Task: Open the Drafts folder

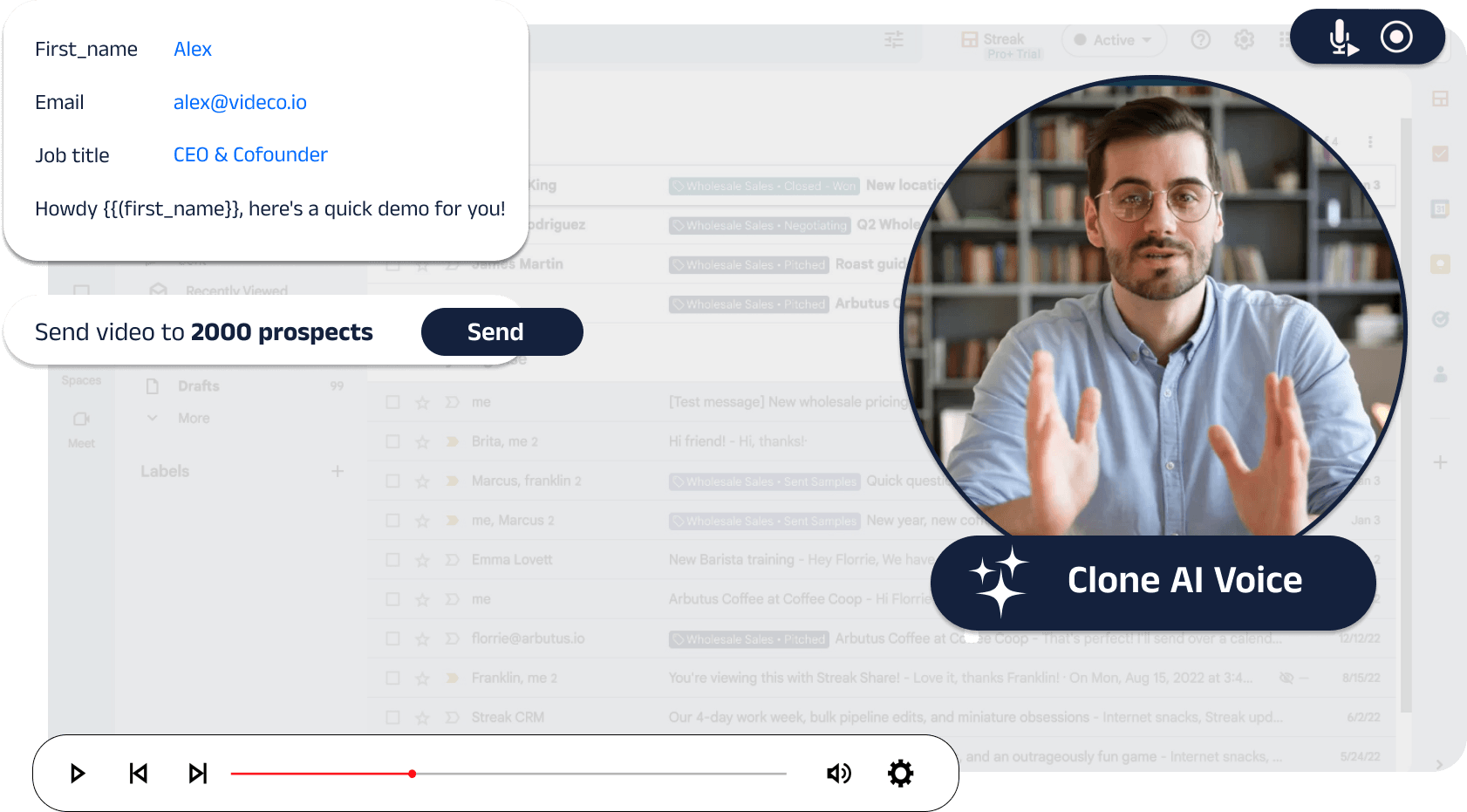Action: coord(199,386)
